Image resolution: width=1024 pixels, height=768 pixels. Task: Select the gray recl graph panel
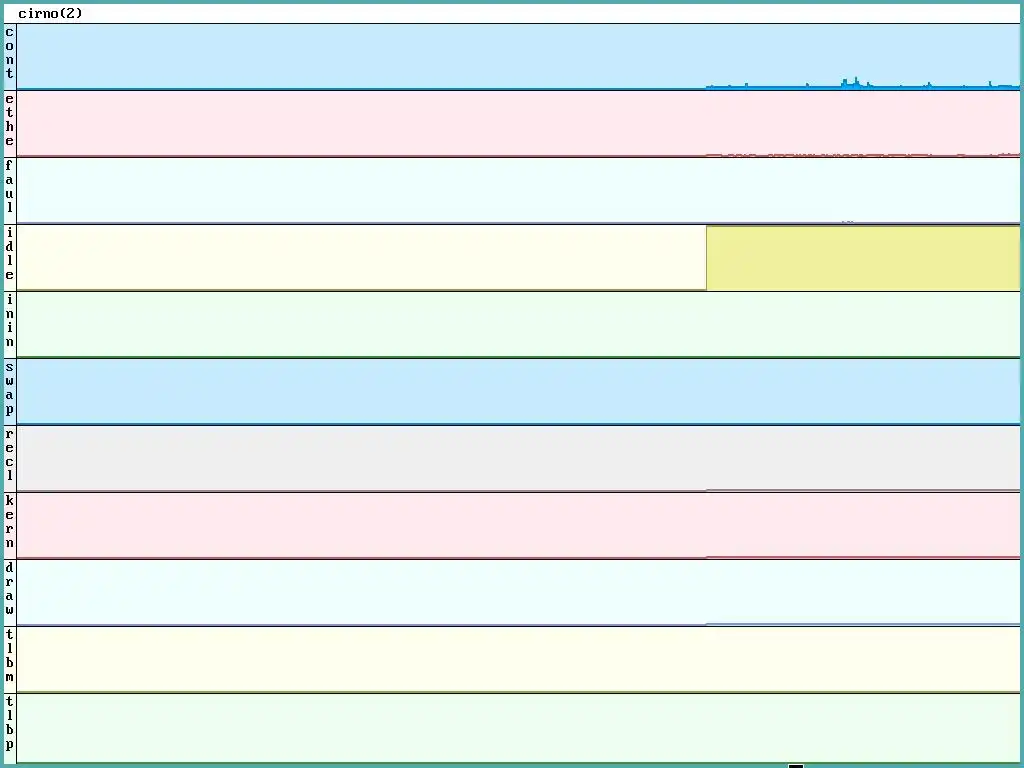point(518,458)
